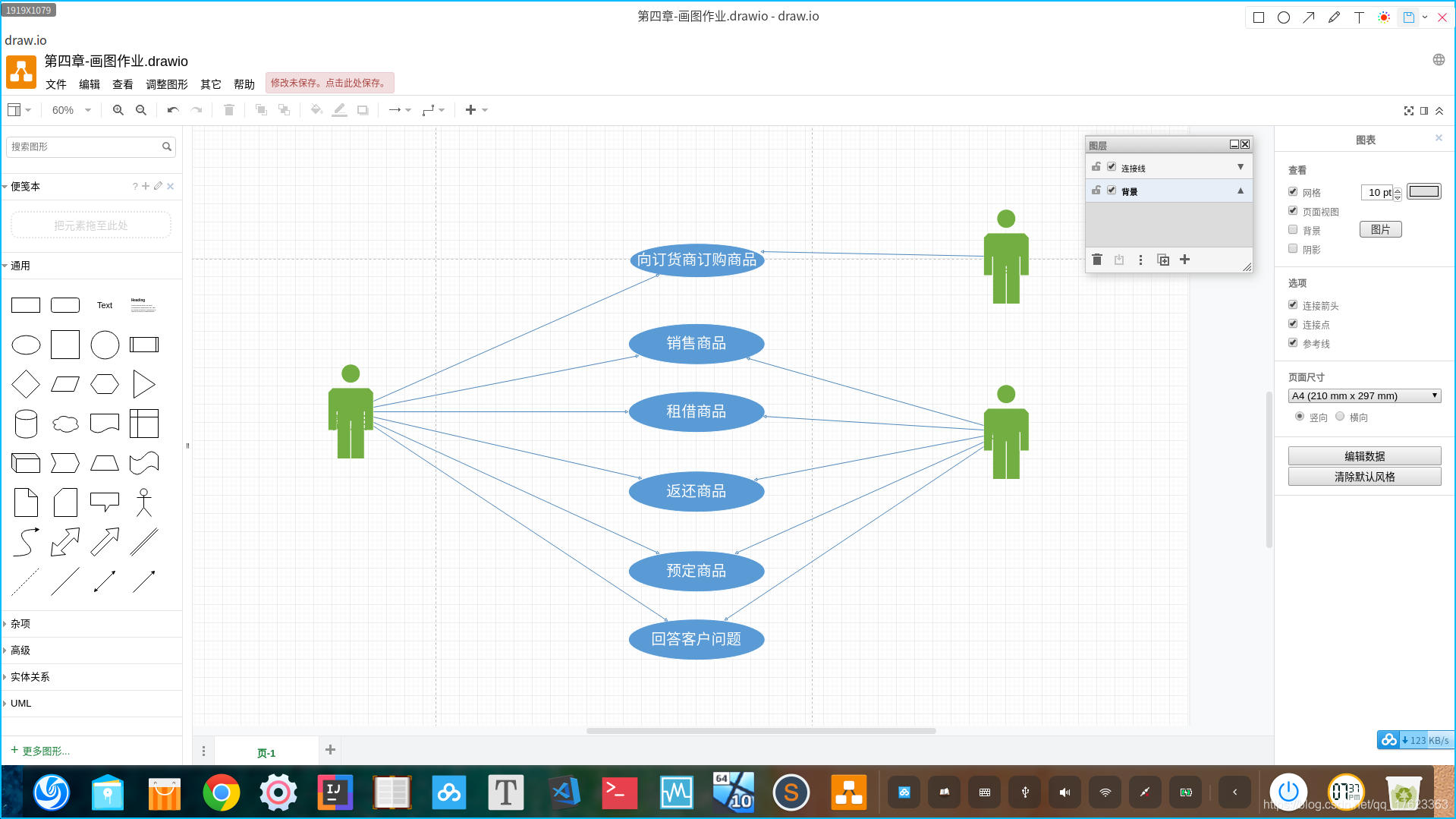
Task: Click the search magnifier in the shape search box
Action: 167,146
